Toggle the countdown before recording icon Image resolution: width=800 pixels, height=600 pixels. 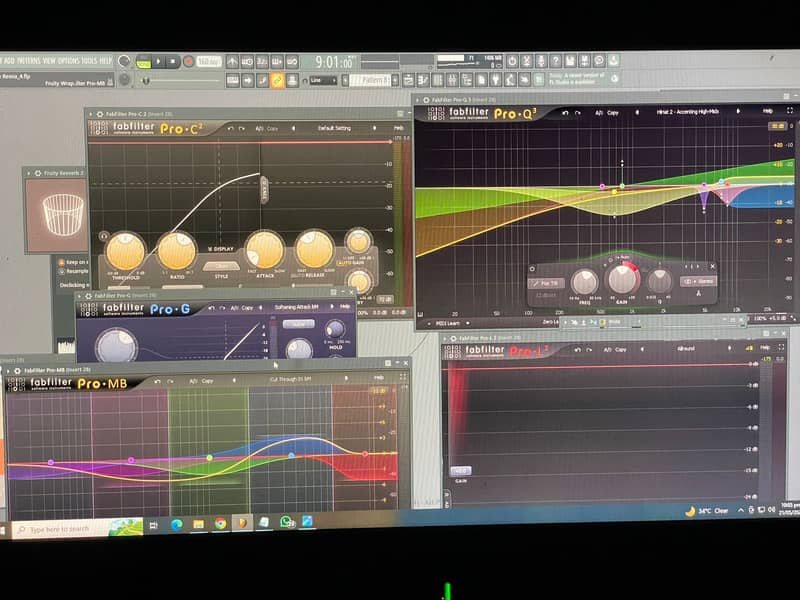[x=262, y=62]
